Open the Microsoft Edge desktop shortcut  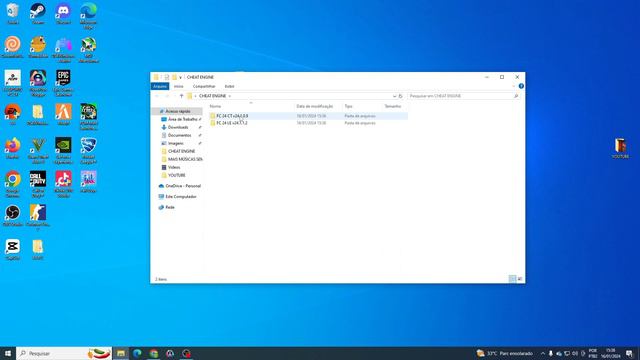coord(88,16)
